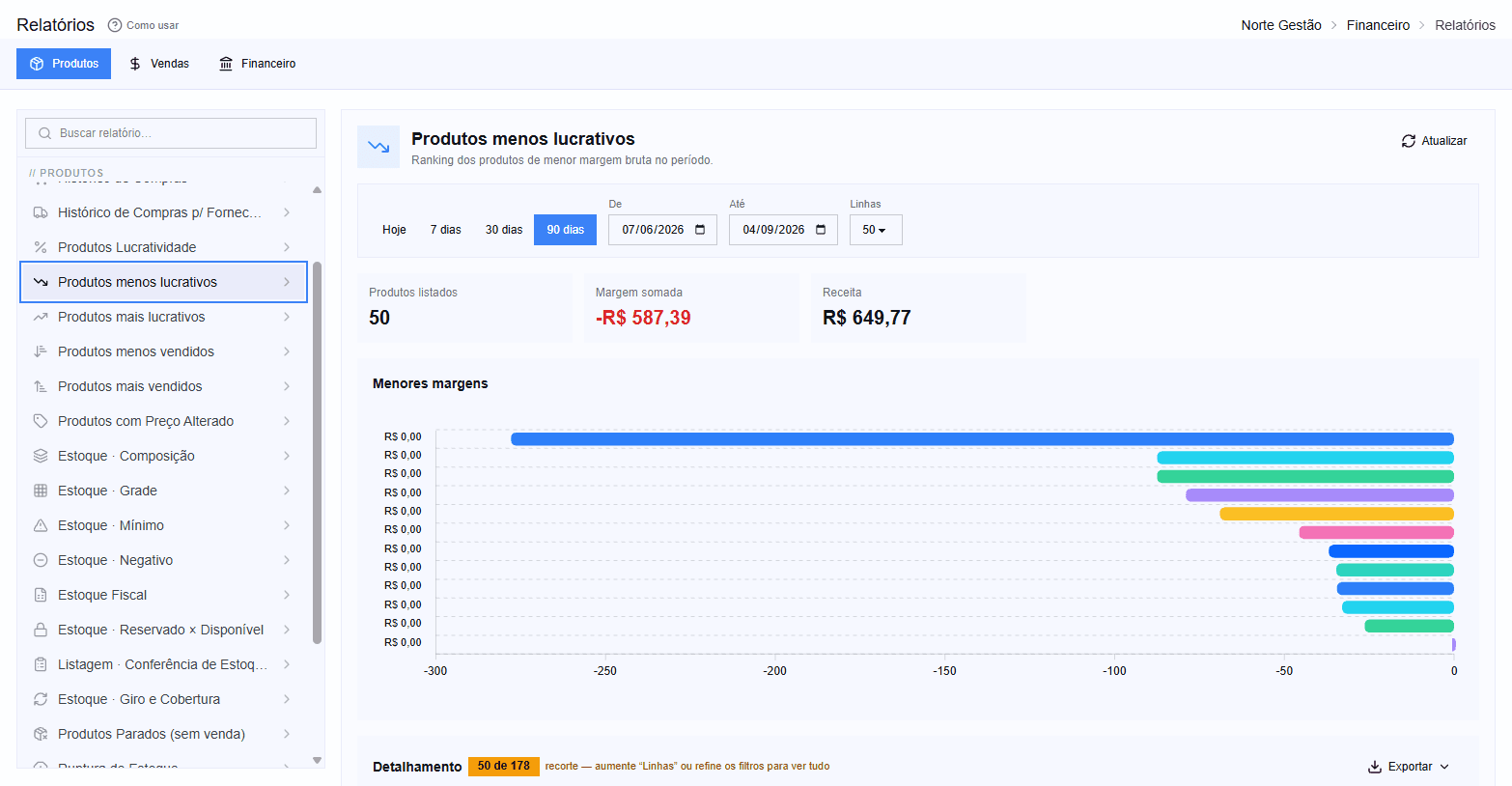The height and width of the screenshot is (786, 1512).
Task: Click the lock icon for Estoque · Reservado × Disponível
Action: [41, 630]
